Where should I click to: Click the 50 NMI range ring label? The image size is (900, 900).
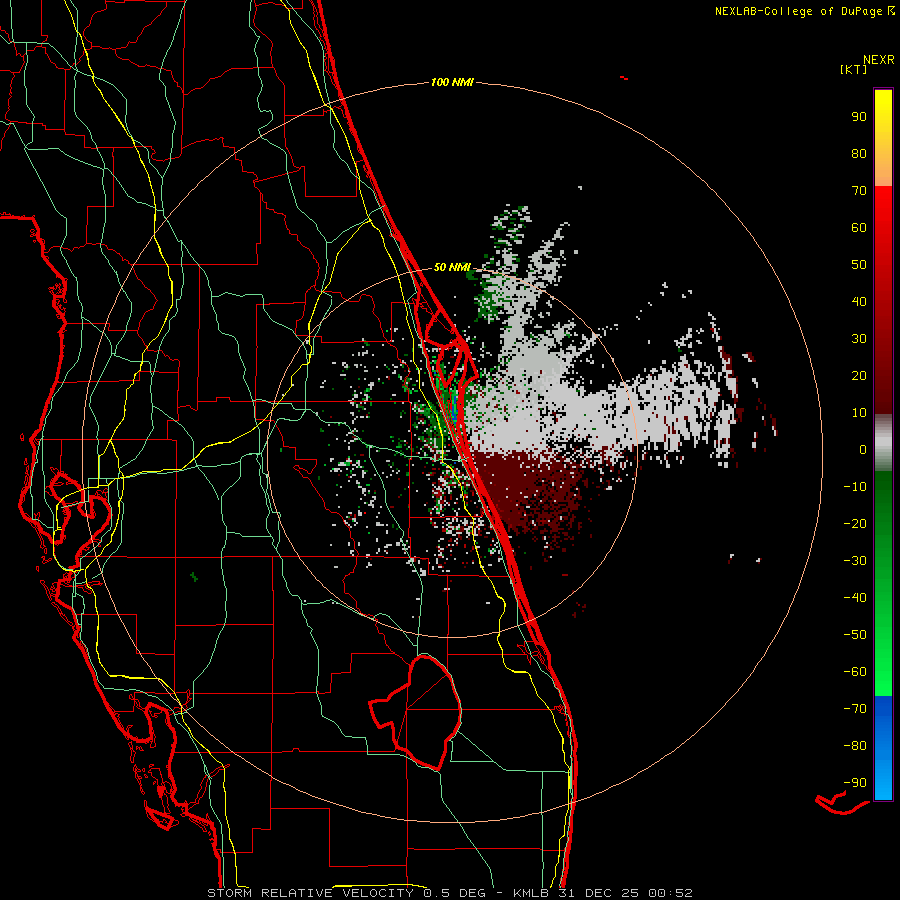pyautogui.click(x=452, y=267)
